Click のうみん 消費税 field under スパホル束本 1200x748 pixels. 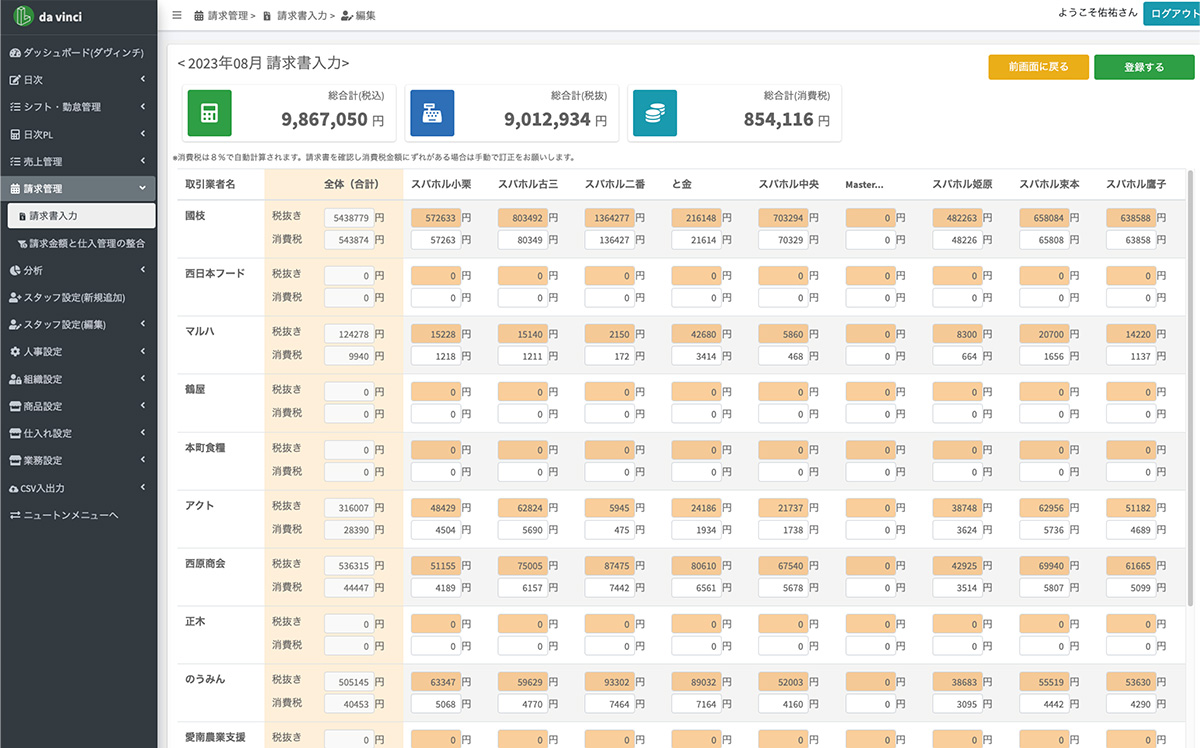tap(1044, 704)
